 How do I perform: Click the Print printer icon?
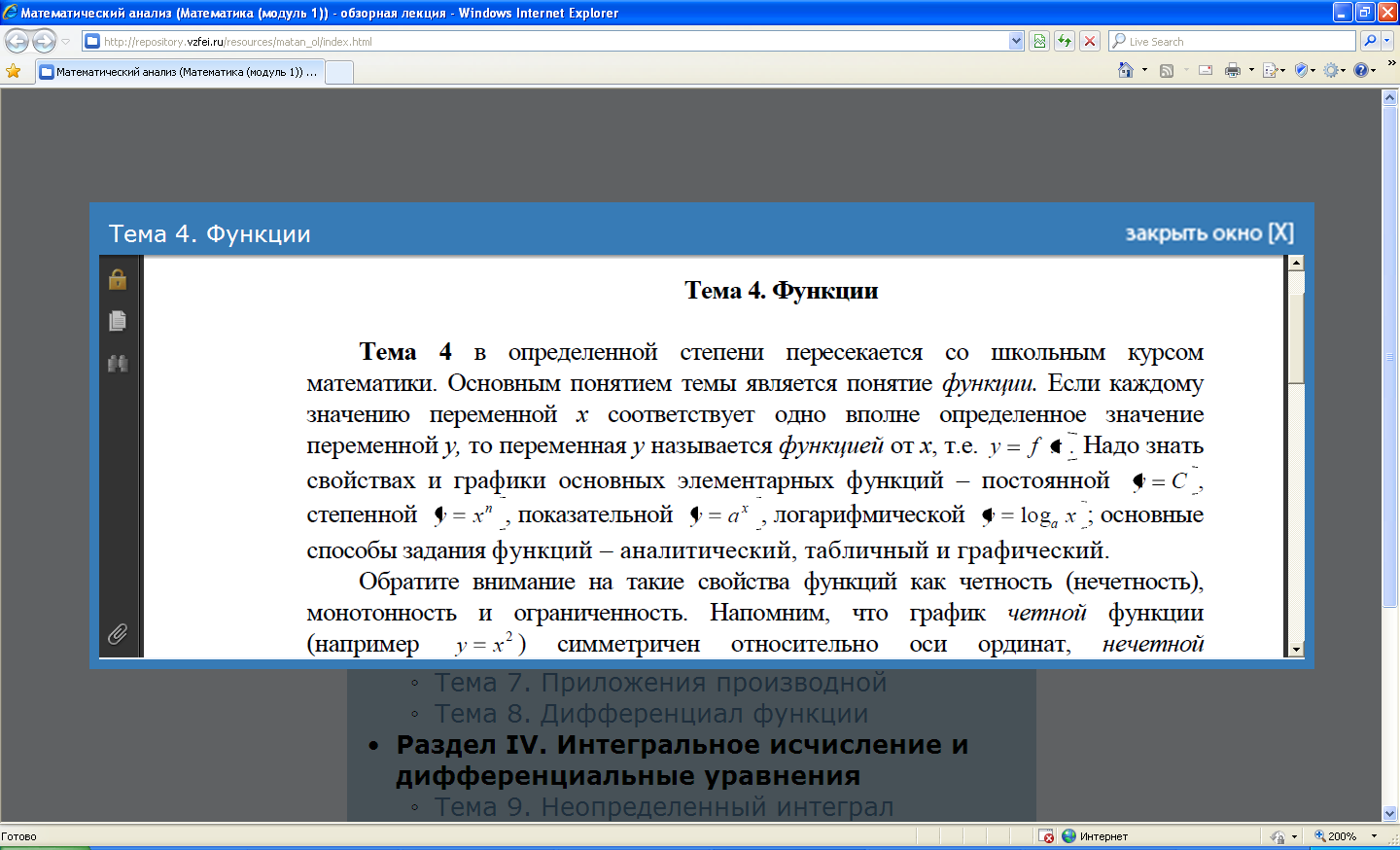(1233, 70)
